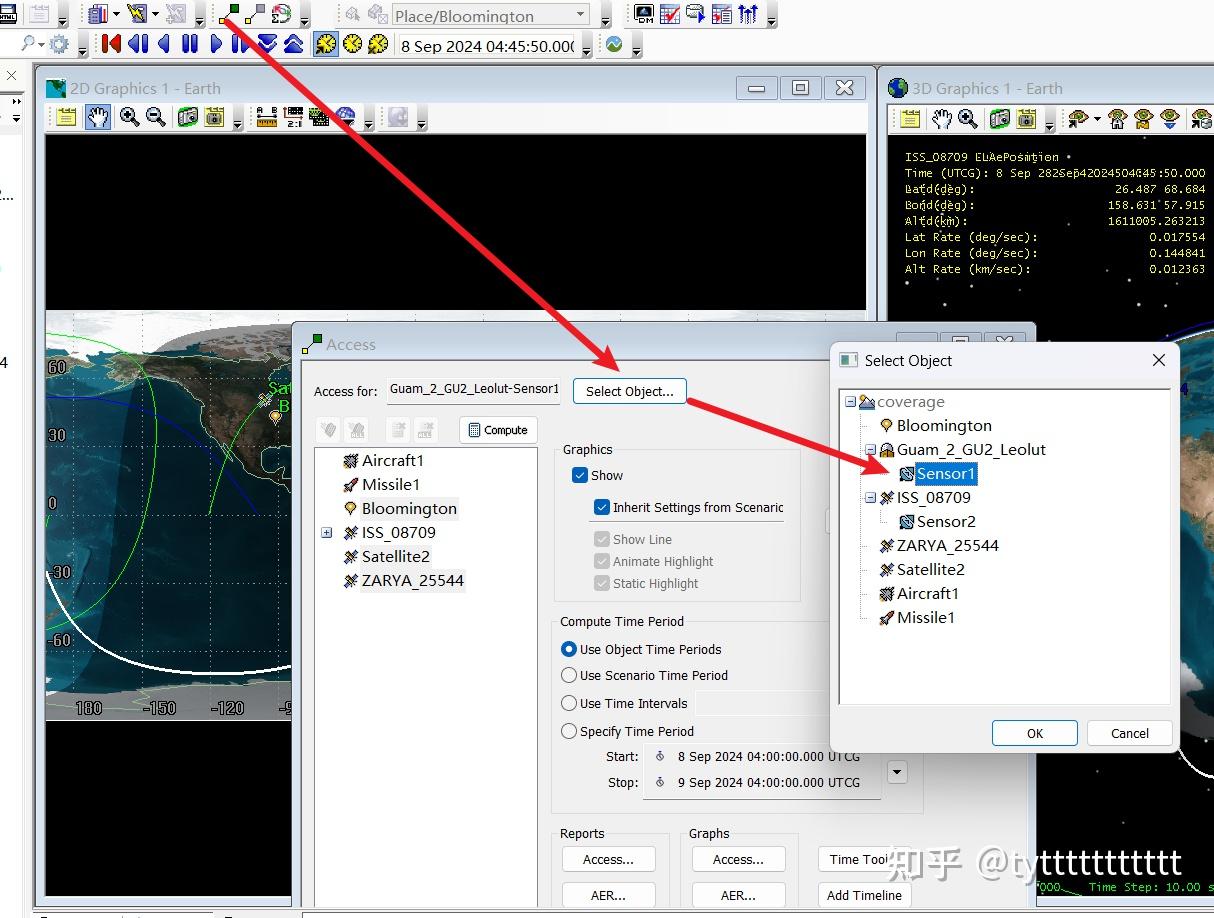
Task: Collapse Guam_2_GU2_Leolut node in Select Object
Action: [x=870, y=450]
